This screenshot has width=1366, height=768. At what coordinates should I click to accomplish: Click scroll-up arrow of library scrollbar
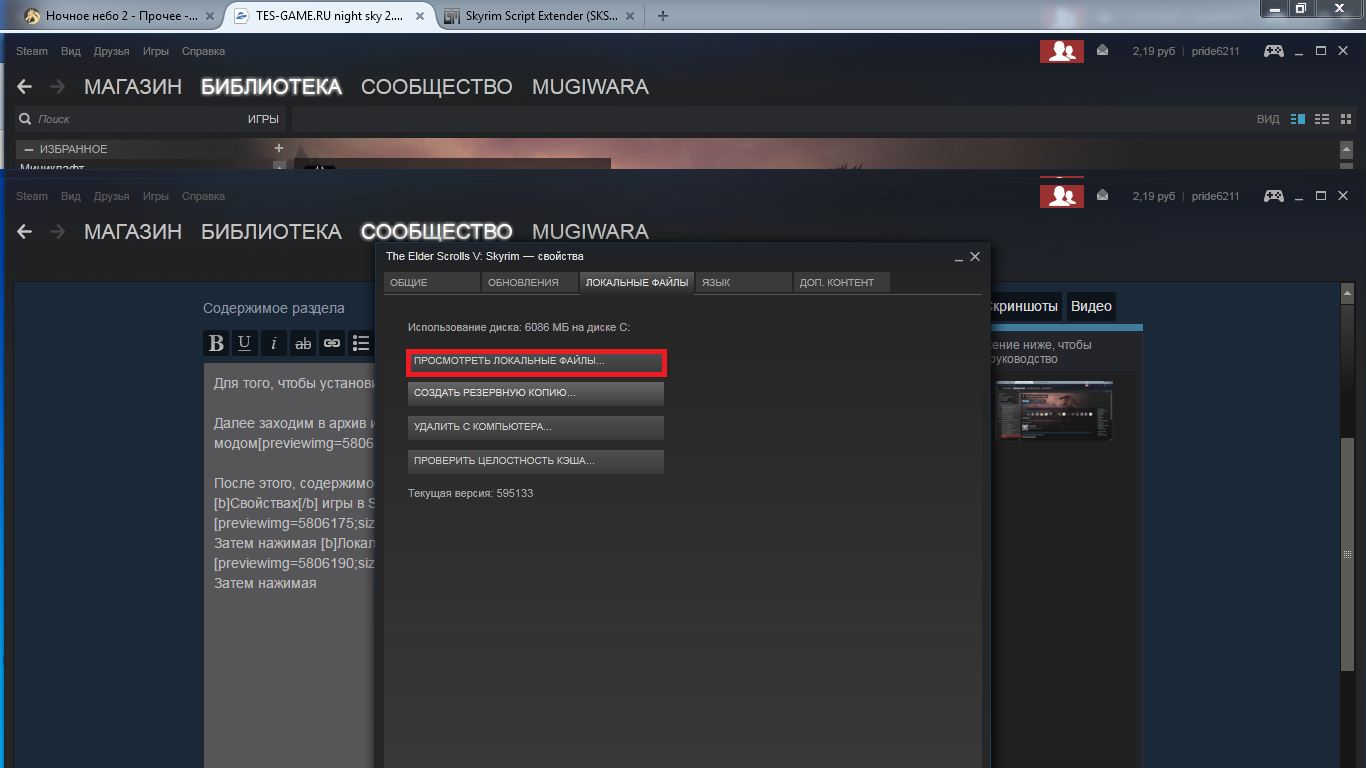click(x=1346, y=149)
